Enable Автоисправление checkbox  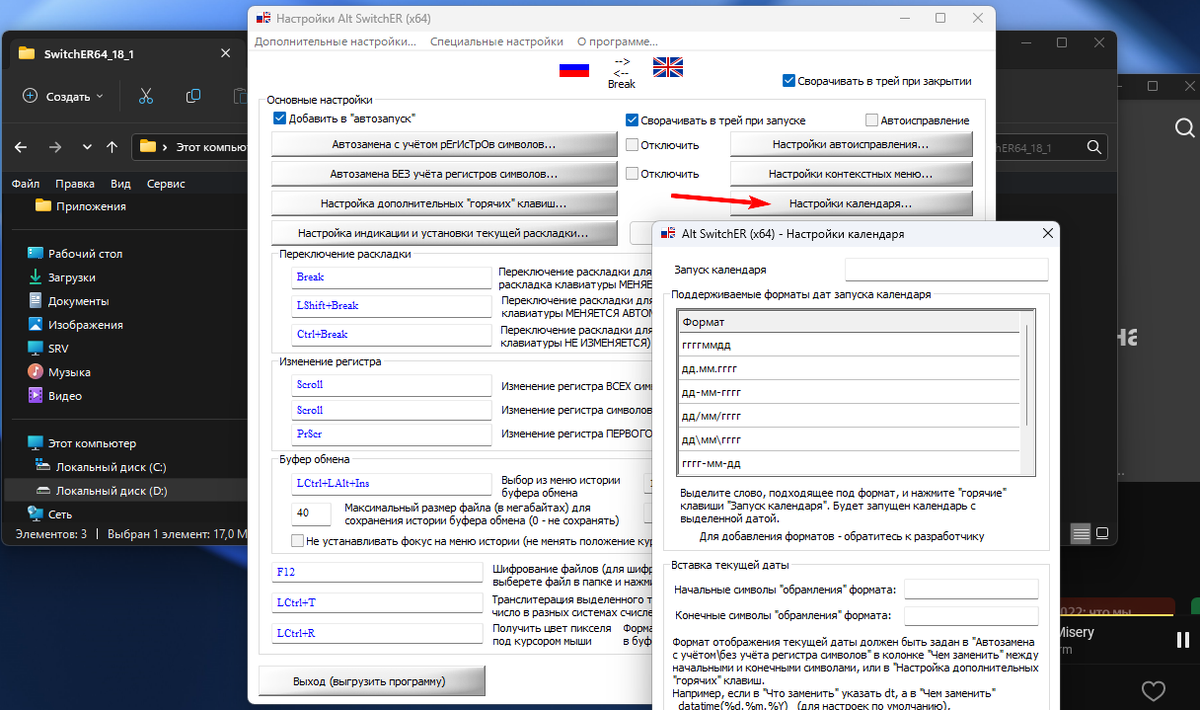tap(872, 120)
